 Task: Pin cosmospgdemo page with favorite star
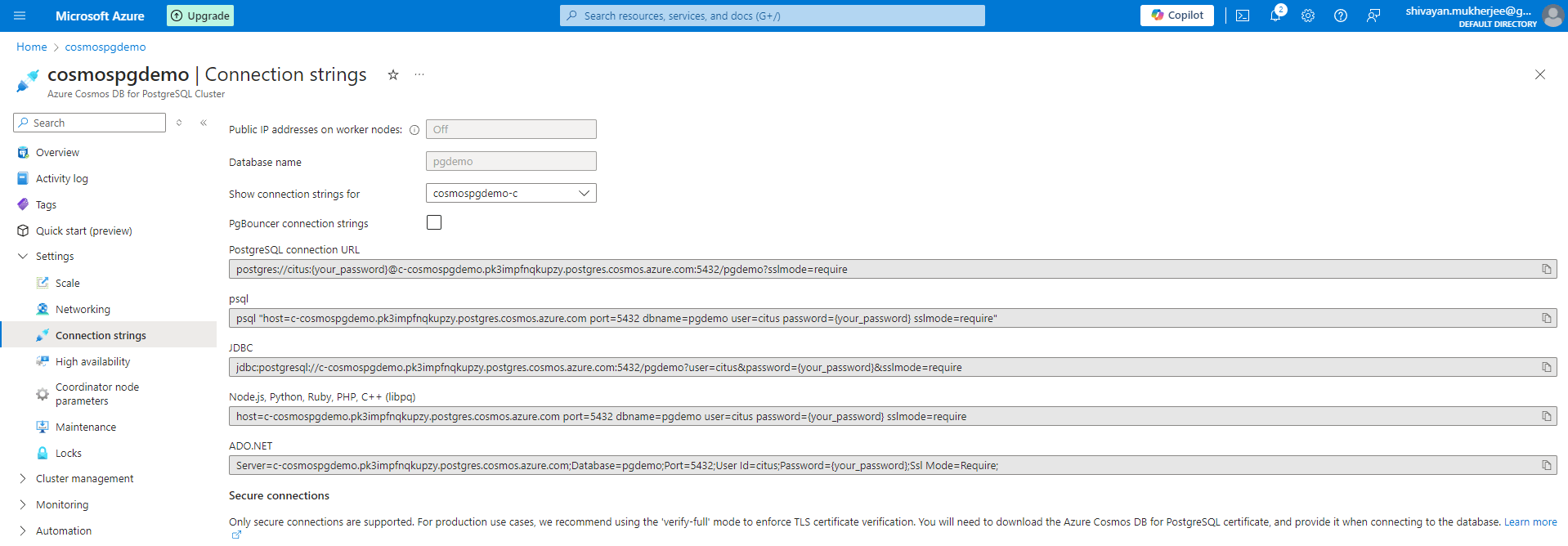[x=393, y=74]
